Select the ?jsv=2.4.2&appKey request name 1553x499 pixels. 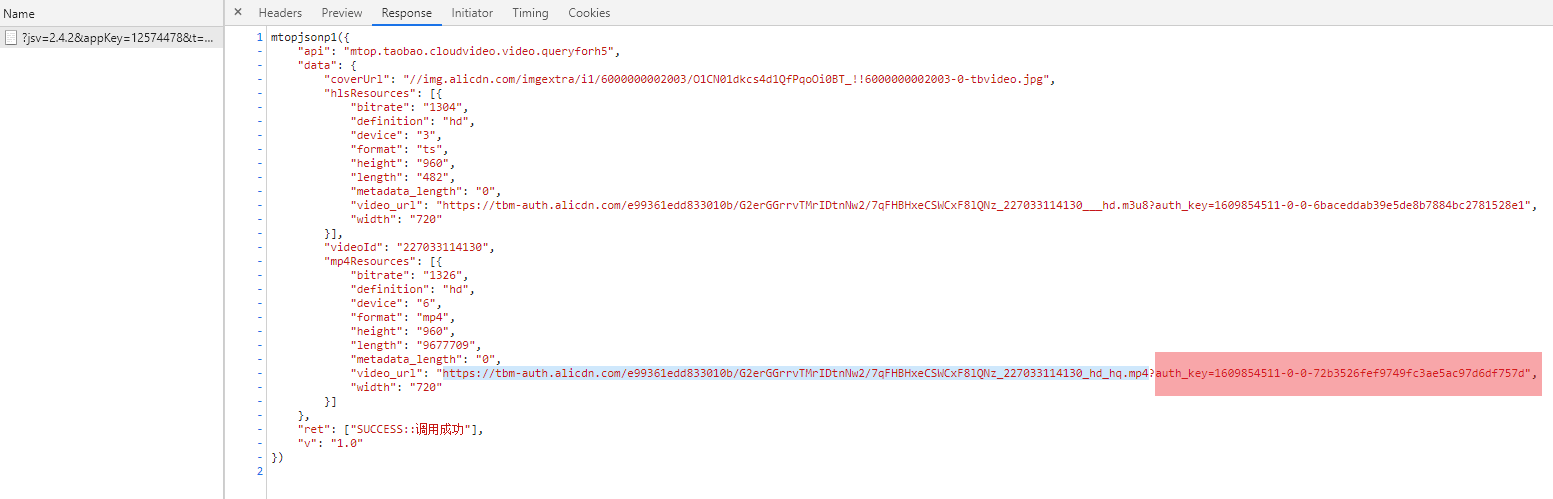[x=117, y=38]
